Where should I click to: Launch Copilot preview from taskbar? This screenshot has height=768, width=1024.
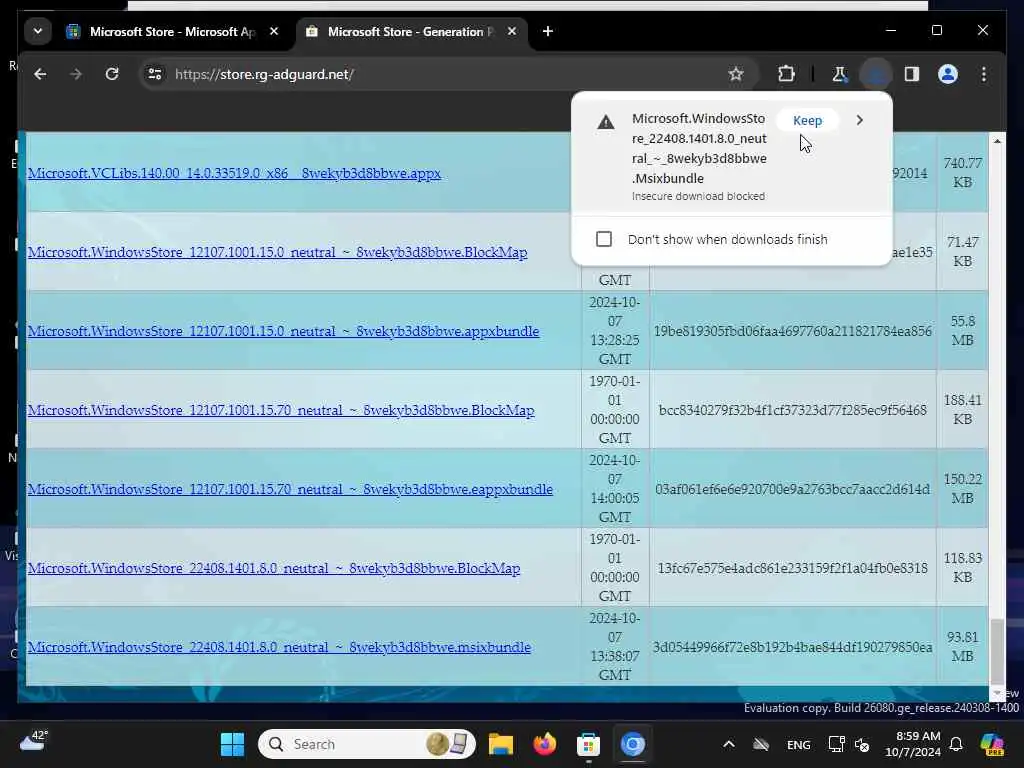pos(992,744)
